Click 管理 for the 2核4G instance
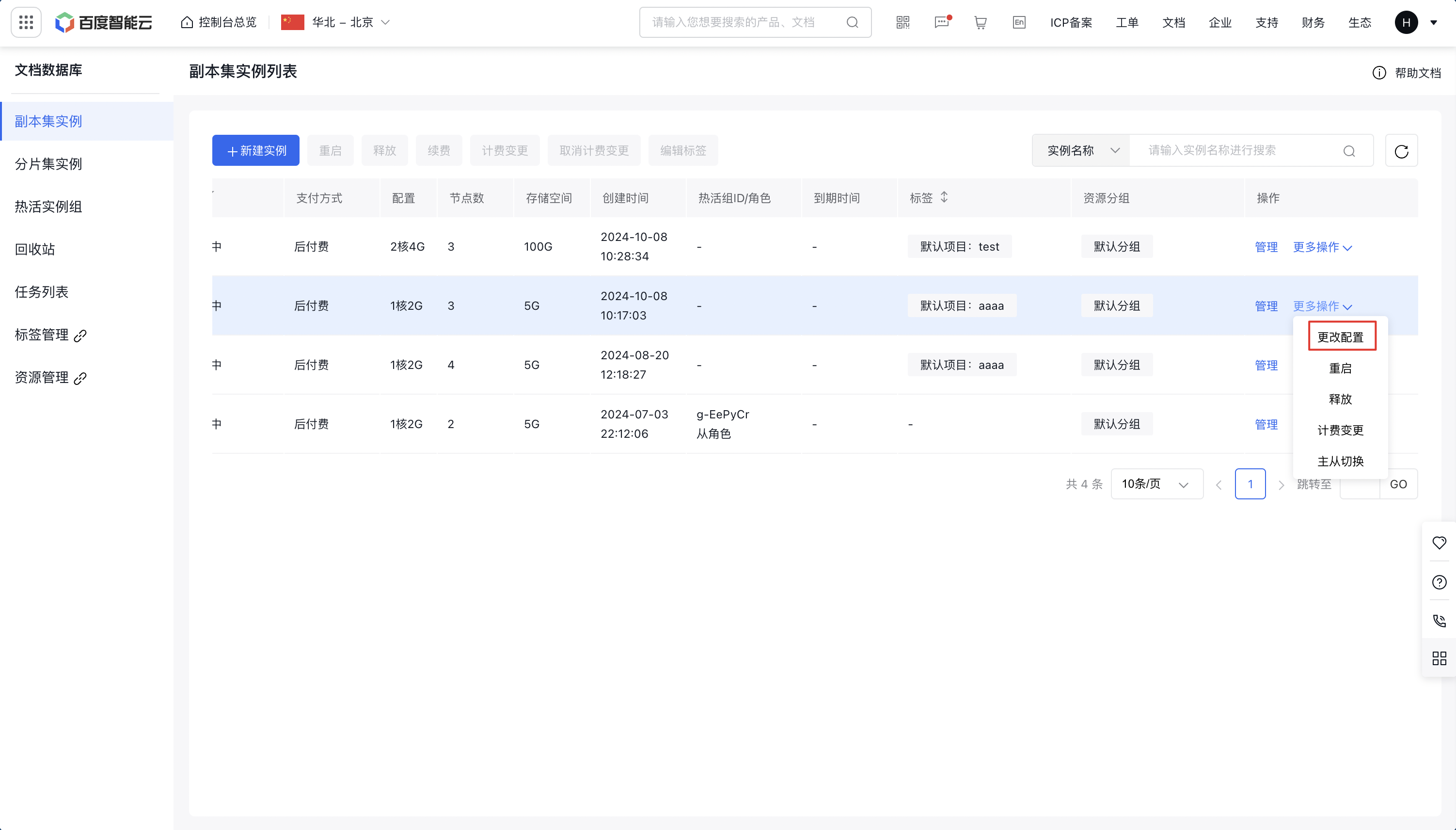Image resolution: width=1456 pixels, height=830 pixels. 1266,247
